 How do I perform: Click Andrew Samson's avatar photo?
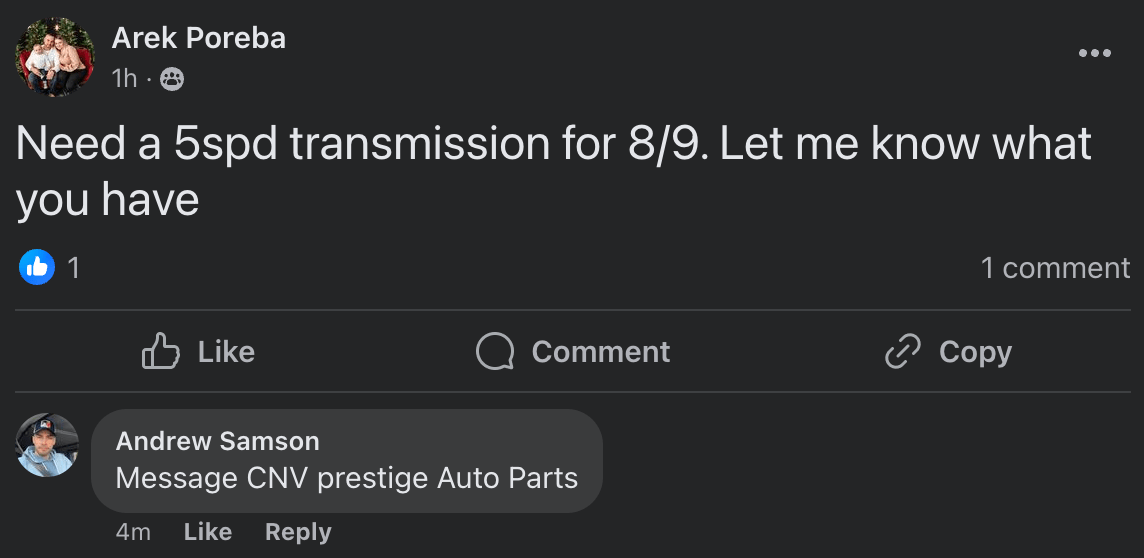(48, 445)
